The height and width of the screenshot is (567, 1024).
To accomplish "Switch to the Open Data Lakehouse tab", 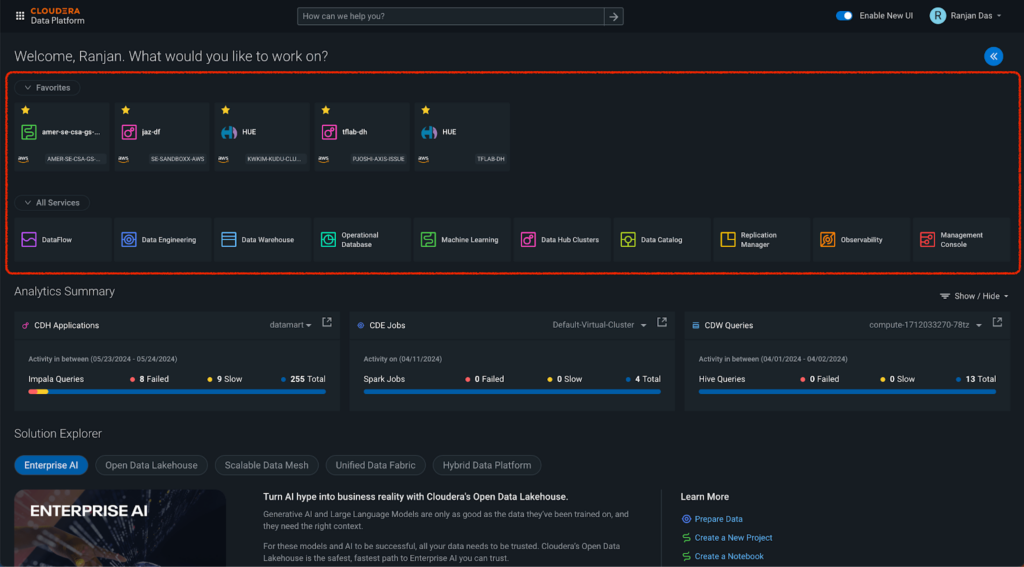I will (152, 465).
